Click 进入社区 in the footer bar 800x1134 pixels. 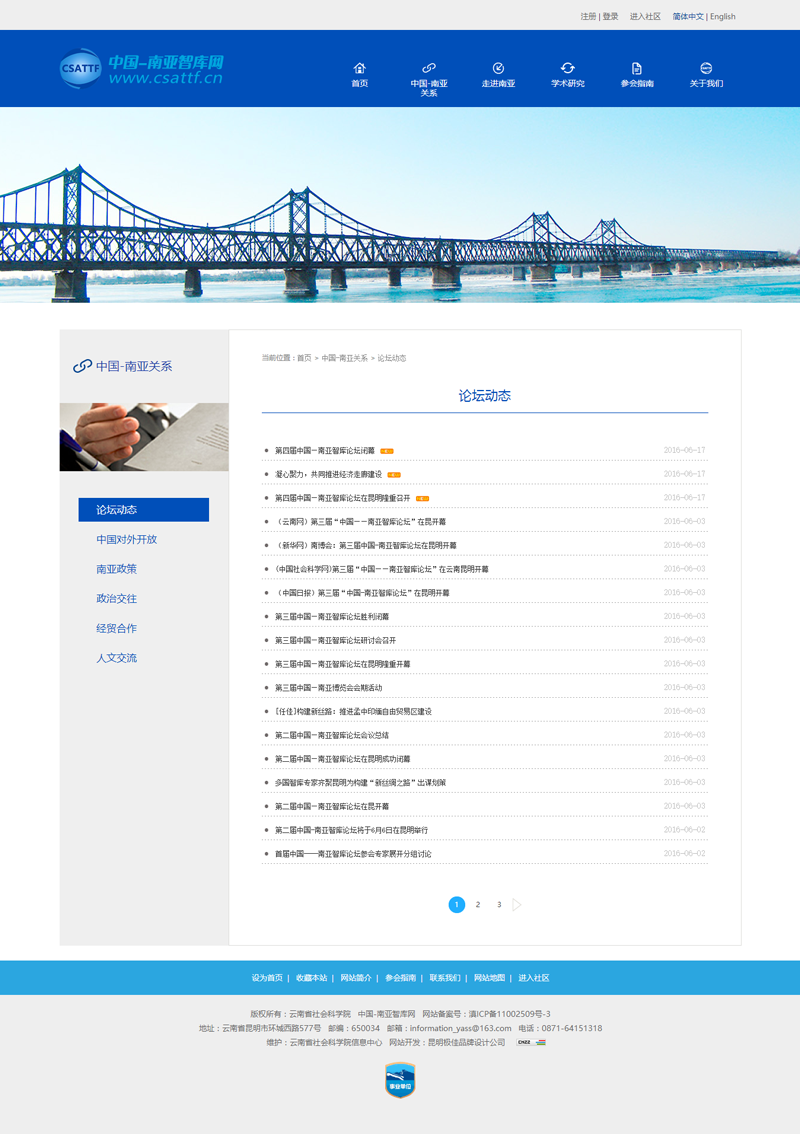point(534,978)
